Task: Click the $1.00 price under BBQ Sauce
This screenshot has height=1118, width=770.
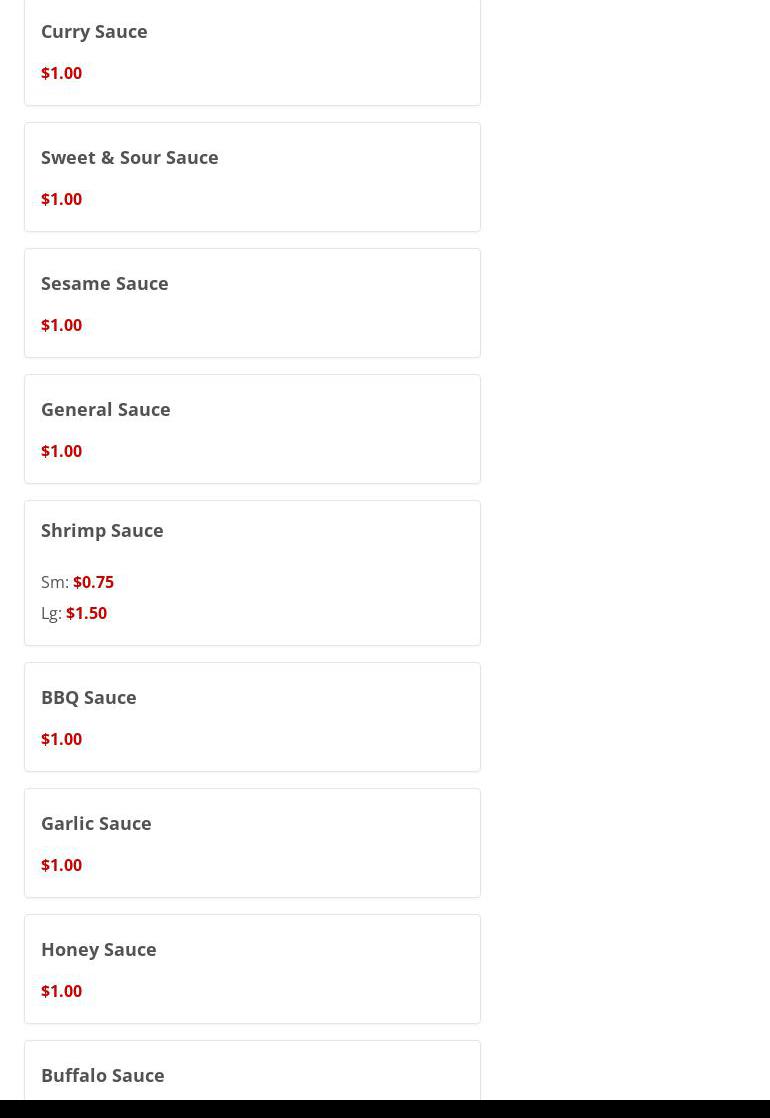Action: pos(61,739)
